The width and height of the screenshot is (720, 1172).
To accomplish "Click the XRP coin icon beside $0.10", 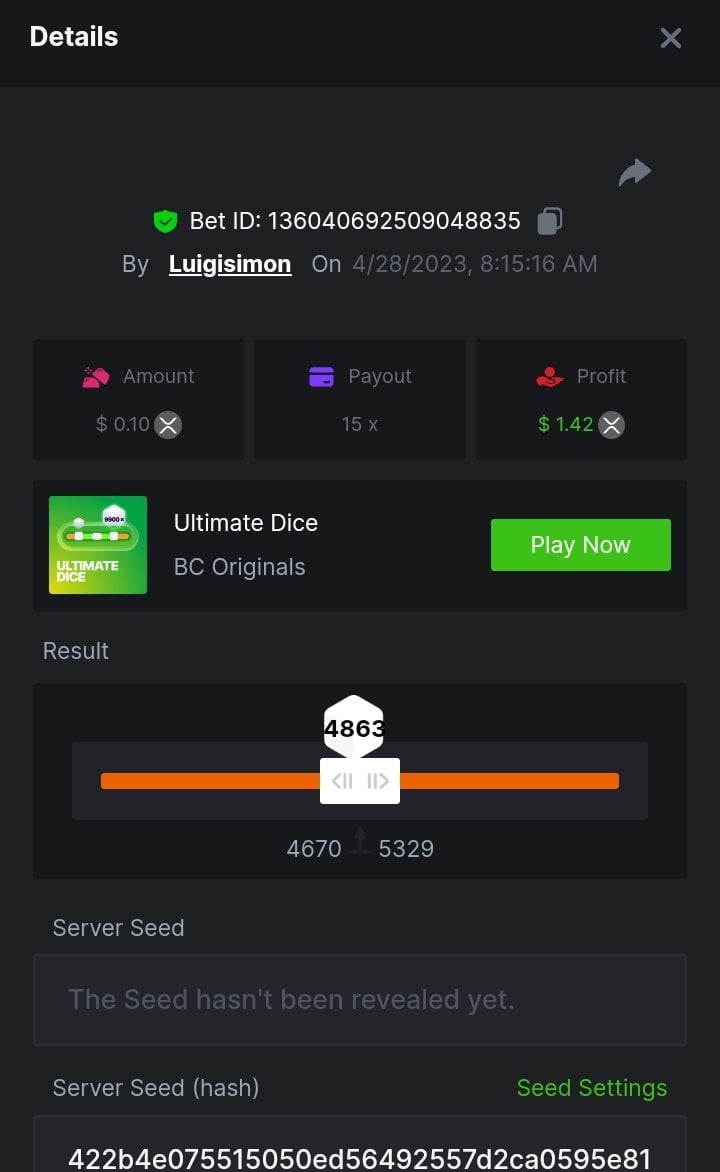I will tap(168, 425).
